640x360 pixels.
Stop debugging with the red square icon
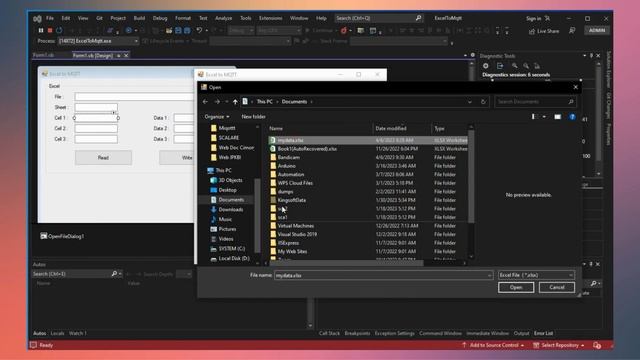tap(50, 31)
